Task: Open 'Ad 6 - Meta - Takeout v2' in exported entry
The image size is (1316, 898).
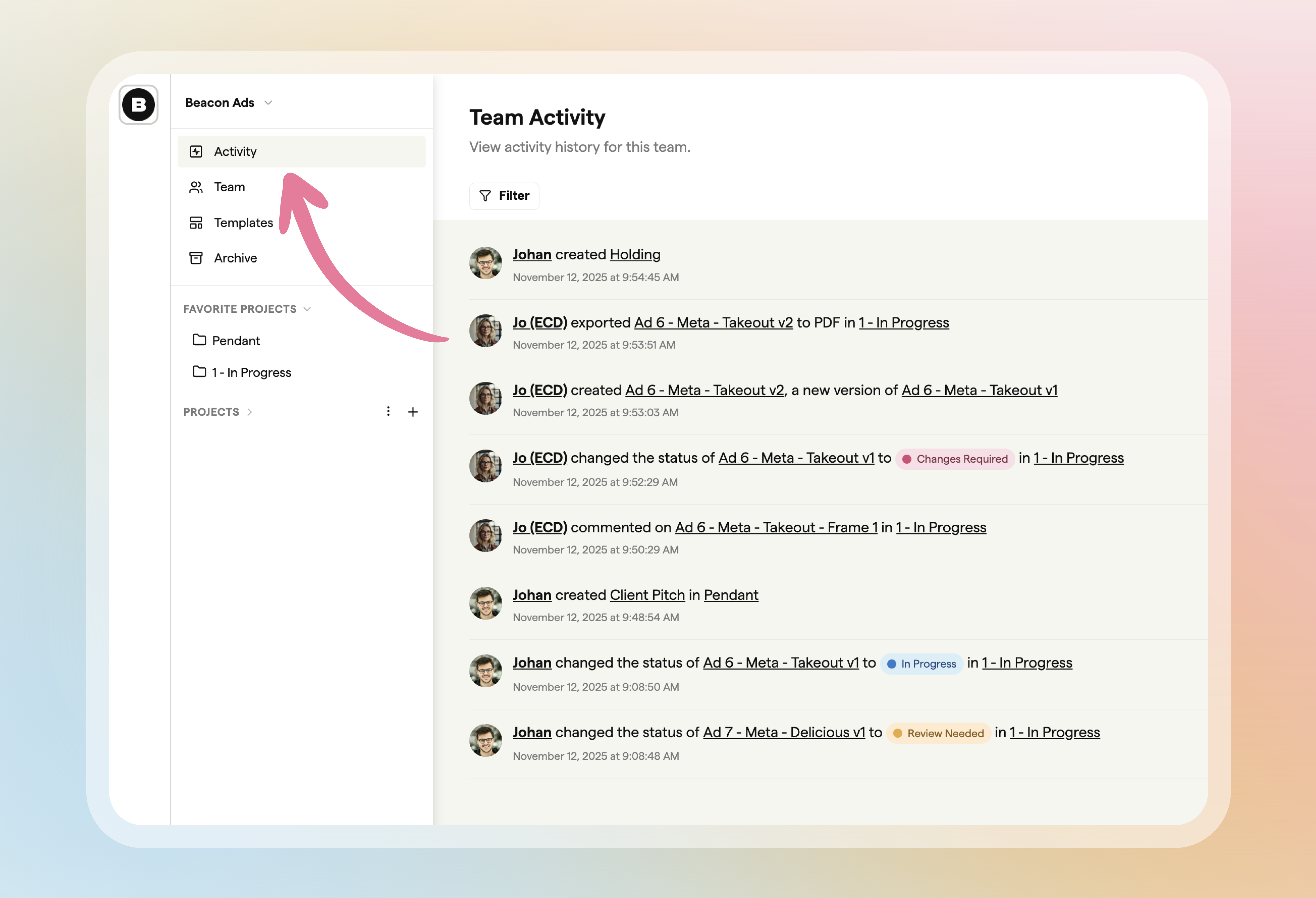Action: click(713, 322)
